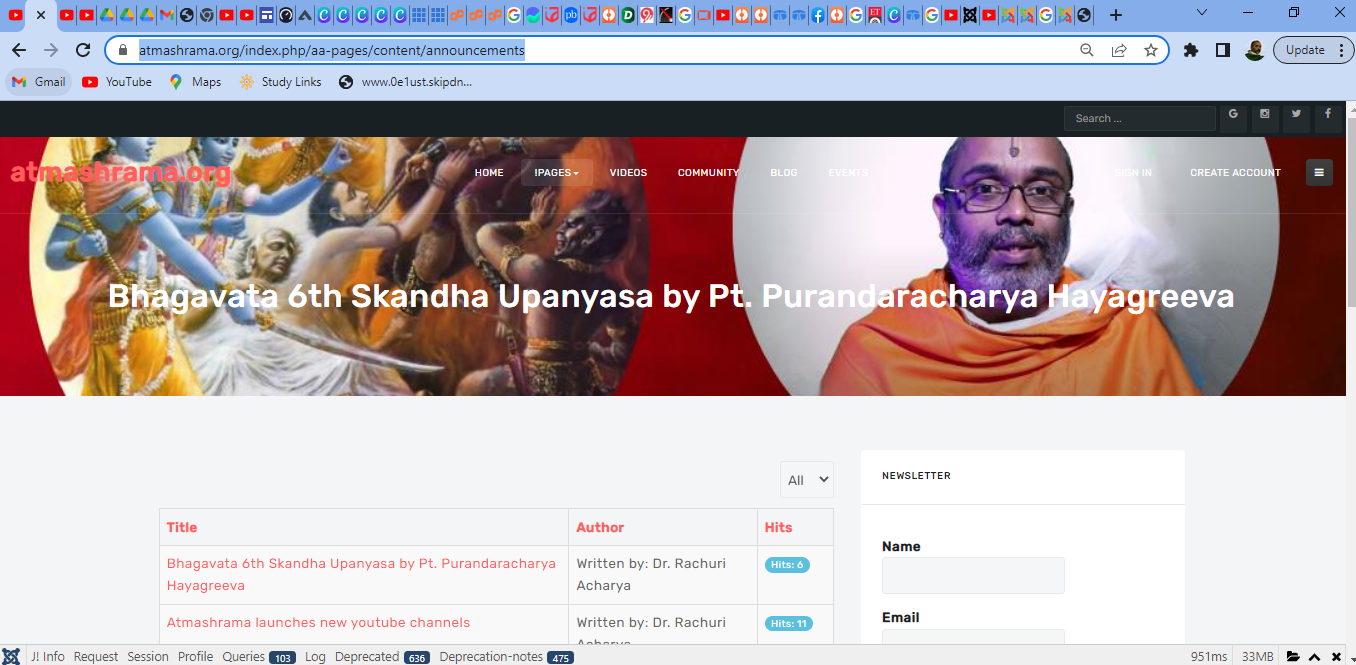Viewport: 1356px width, 665px height.
Task: Open BLOG in site navigation
Action: click(784, 173)
